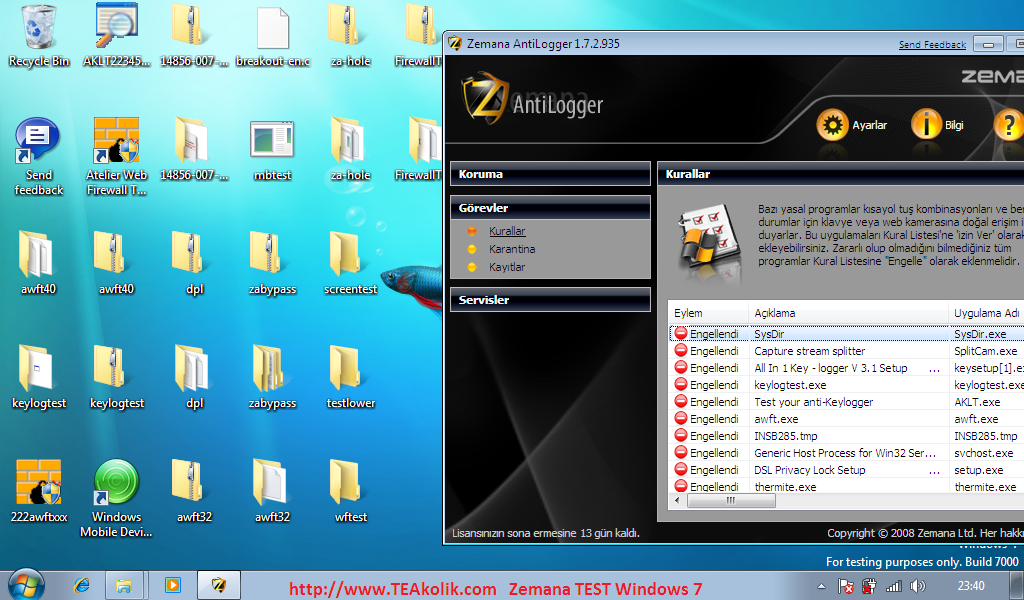This screenshot has height=600, width=1024.
Task: Click the left scroll arrow of rules list
Action: coord(677,501)
